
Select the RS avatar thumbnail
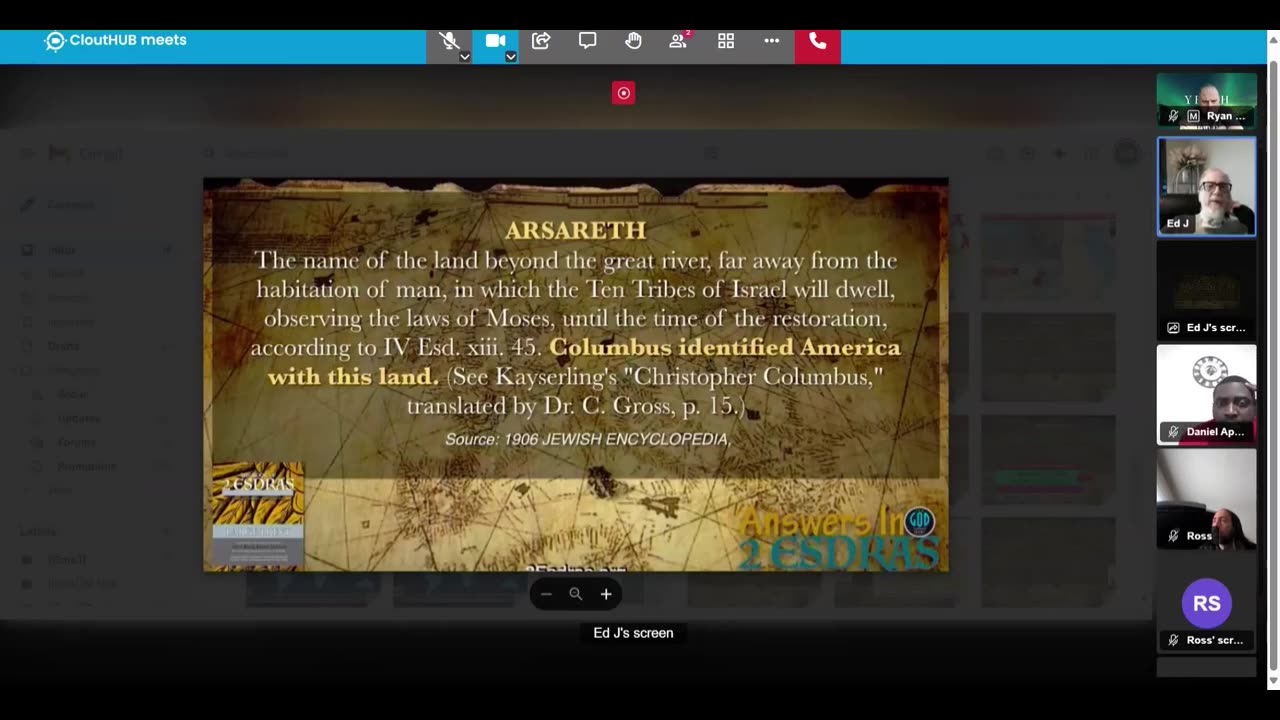coord(1206,603)
